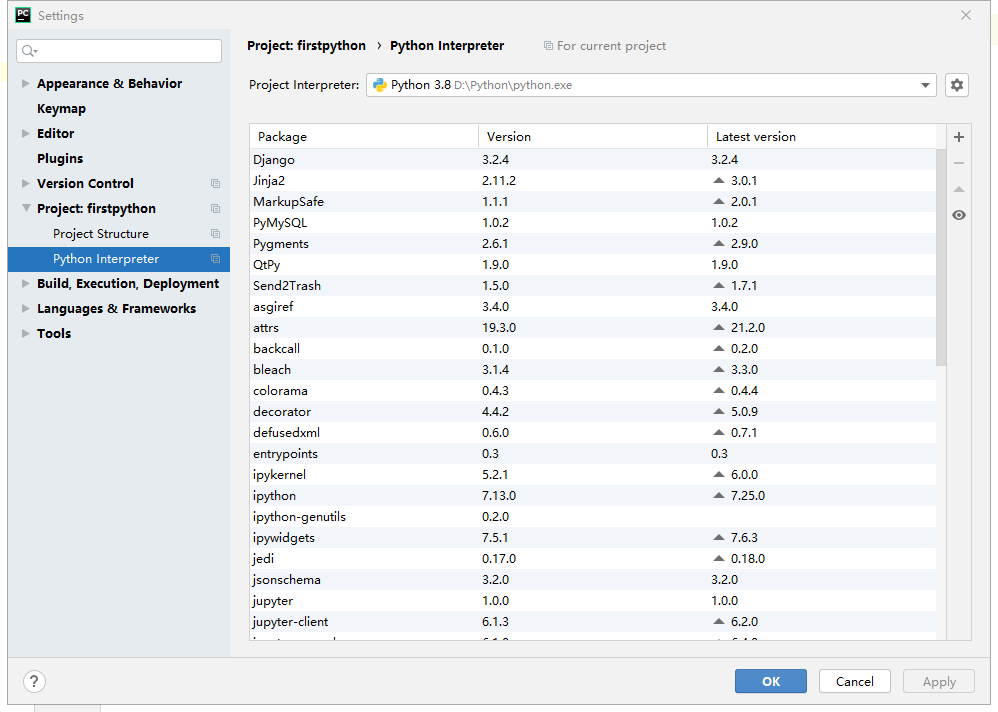
Task: Focus the settings search field
Action: pos(119,51)
